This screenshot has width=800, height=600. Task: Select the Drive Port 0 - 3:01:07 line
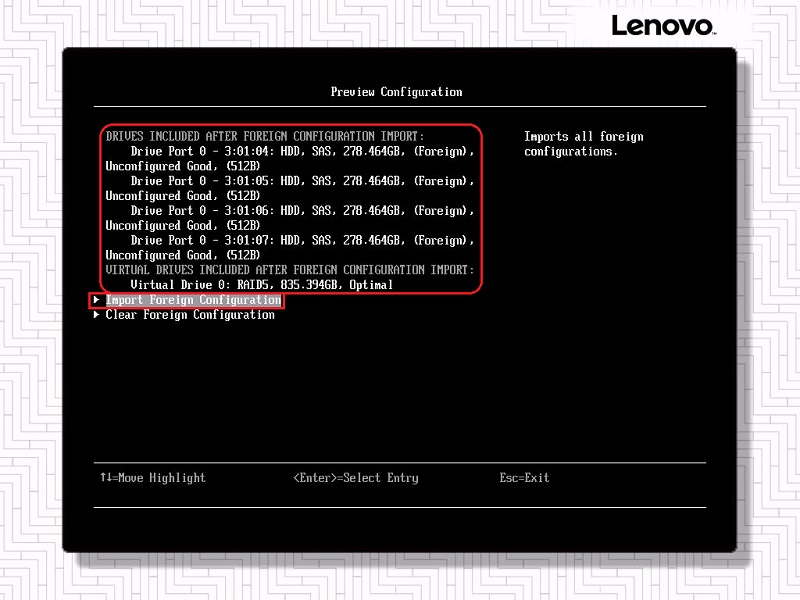pyautogui.click(x=302, y=241)
